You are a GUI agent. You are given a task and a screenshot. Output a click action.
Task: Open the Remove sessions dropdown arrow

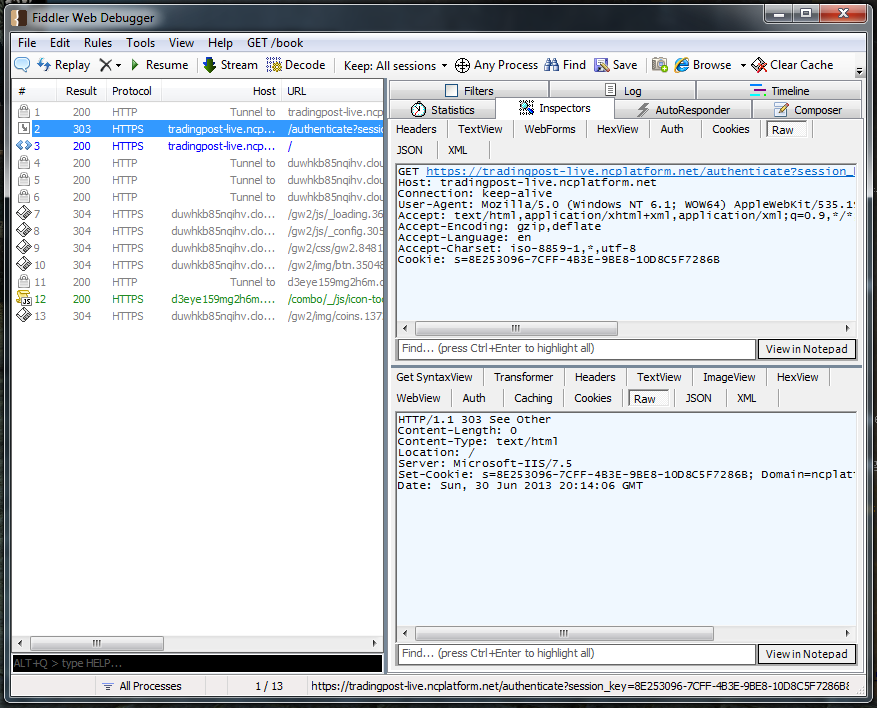[118, 65]
